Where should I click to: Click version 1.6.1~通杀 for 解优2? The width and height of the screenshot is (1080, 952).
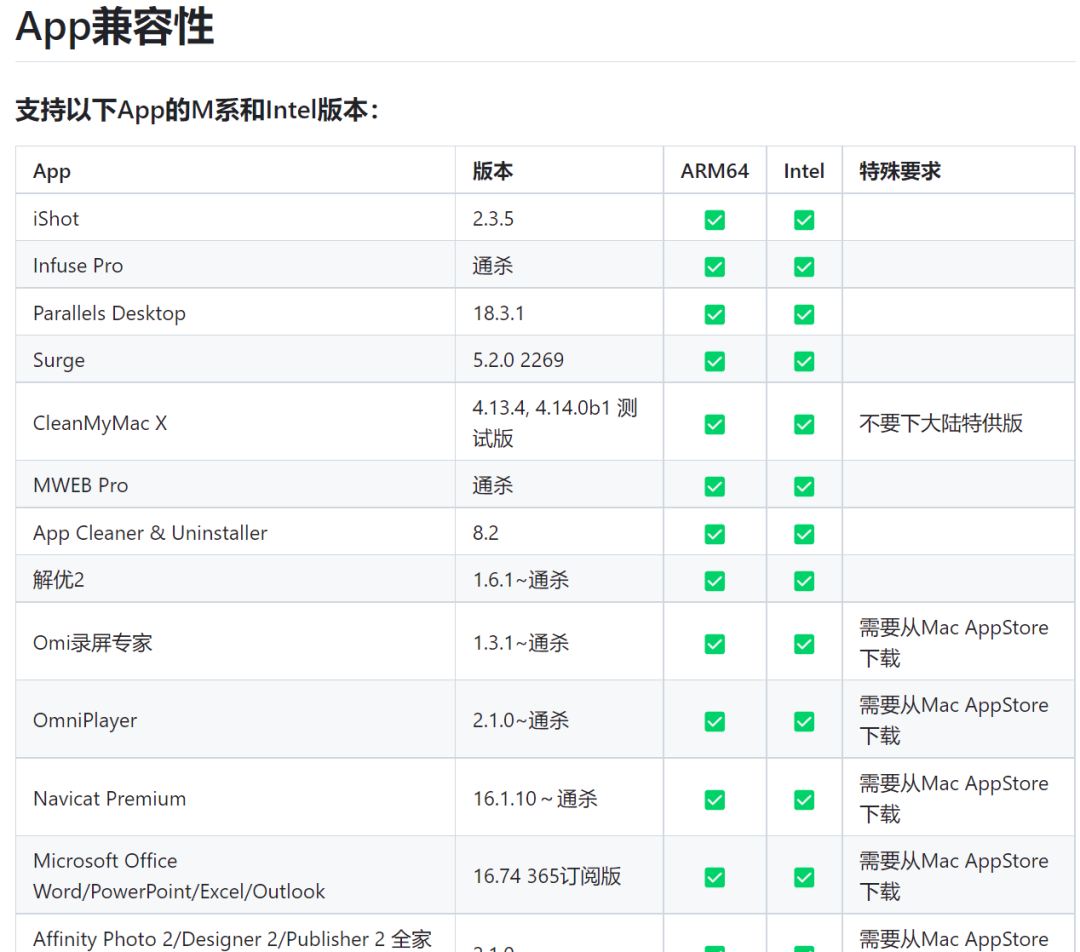pos(521,579)
